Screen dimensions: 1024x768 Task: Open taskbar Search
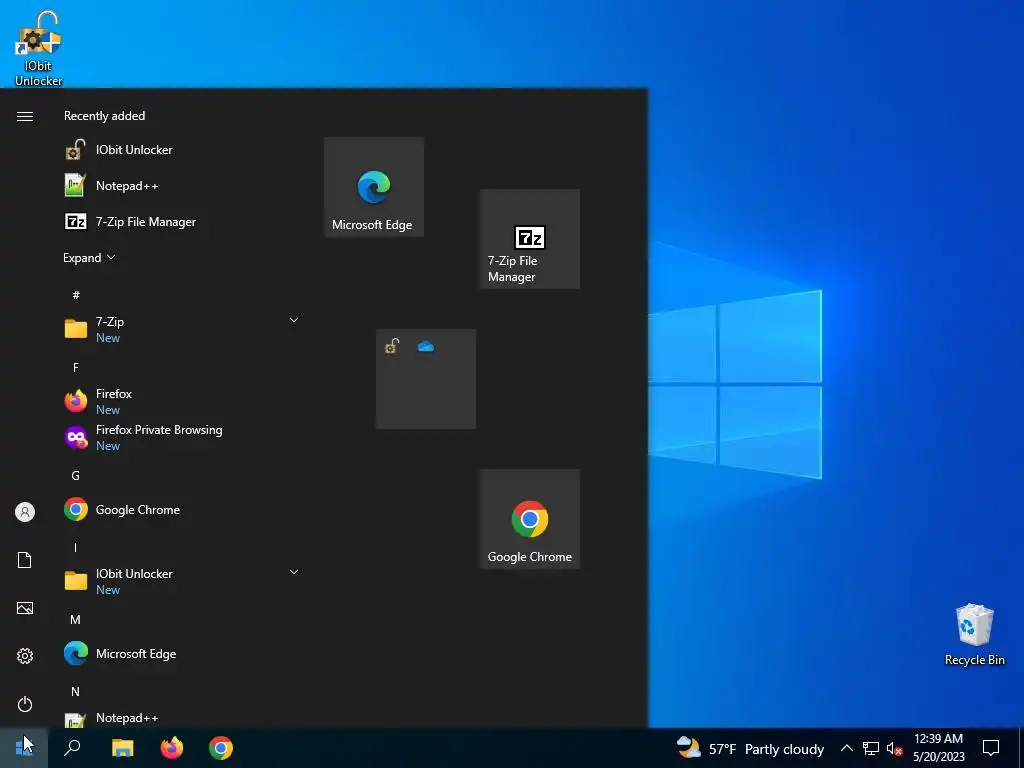coord(72,748)
